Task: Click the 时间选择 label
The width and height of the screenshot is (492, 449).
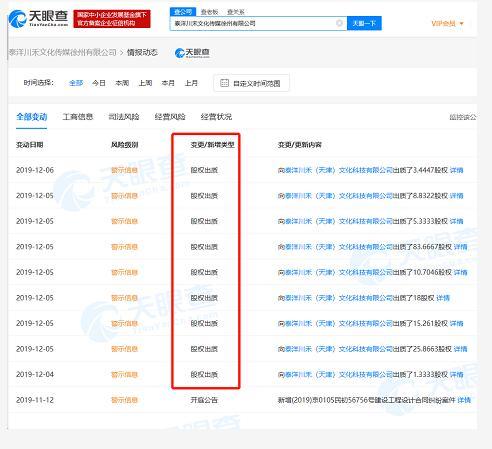Action: tap(39, 83)
